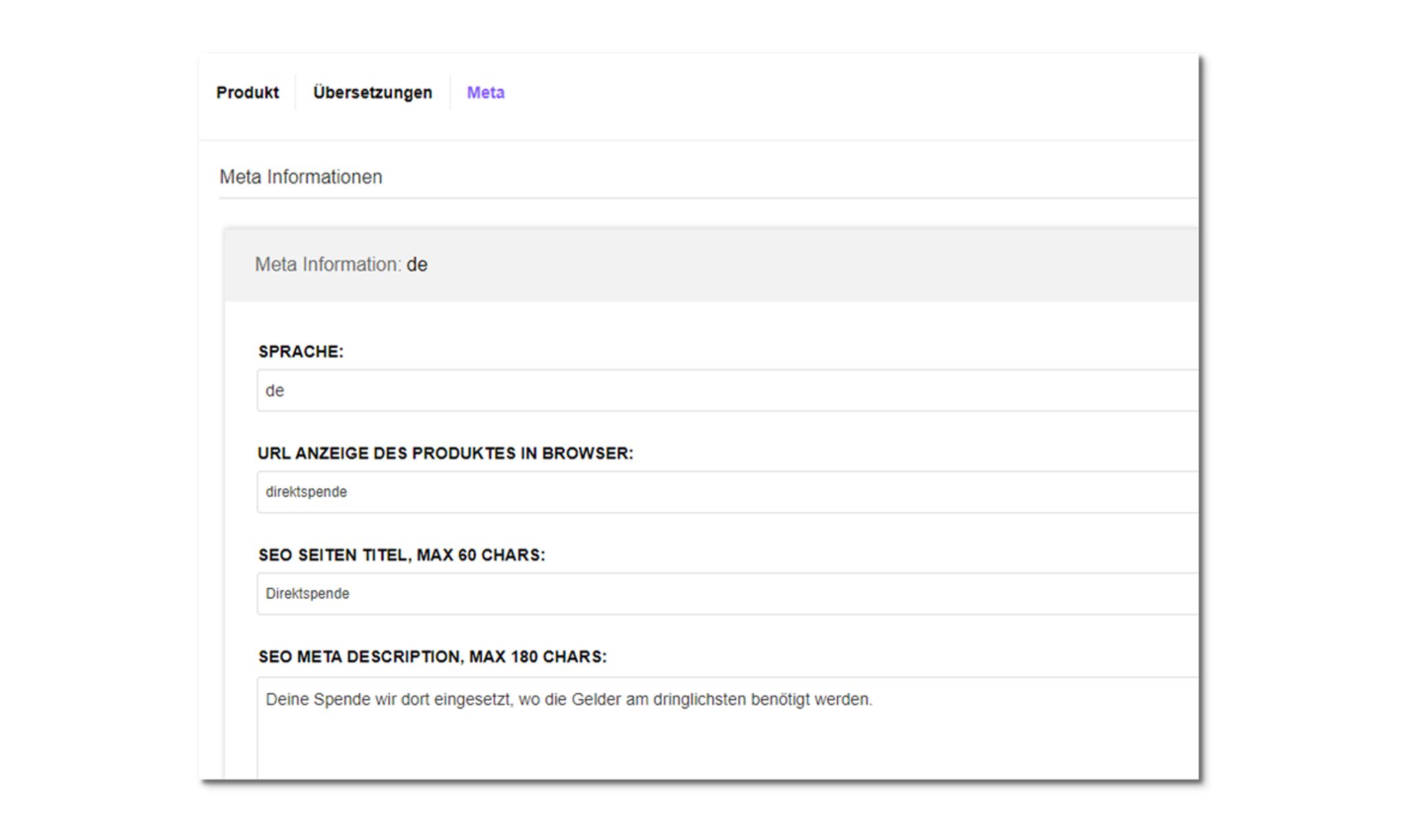Click the SEO Seiten Titel label
Image resolution: width=1405 pixels, height=840 pixels.
tap(402, 555)
